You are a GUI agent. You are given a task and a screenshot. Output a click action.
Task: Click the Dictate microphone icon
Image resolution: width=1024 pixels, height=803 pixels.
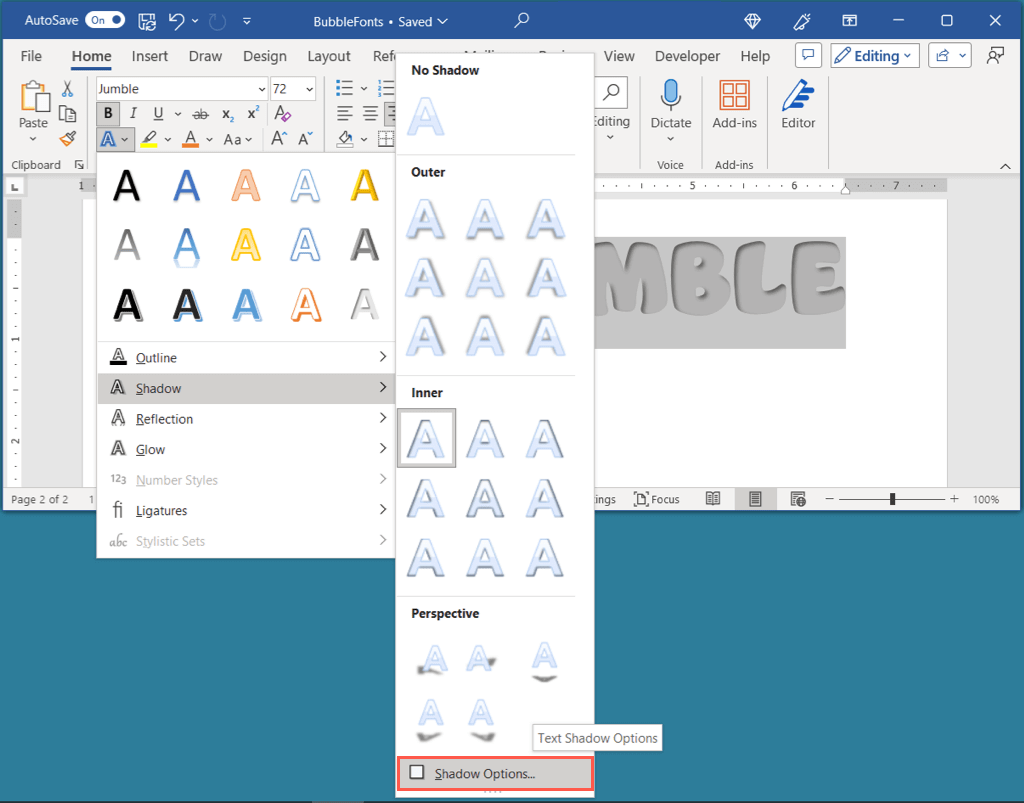670,96
